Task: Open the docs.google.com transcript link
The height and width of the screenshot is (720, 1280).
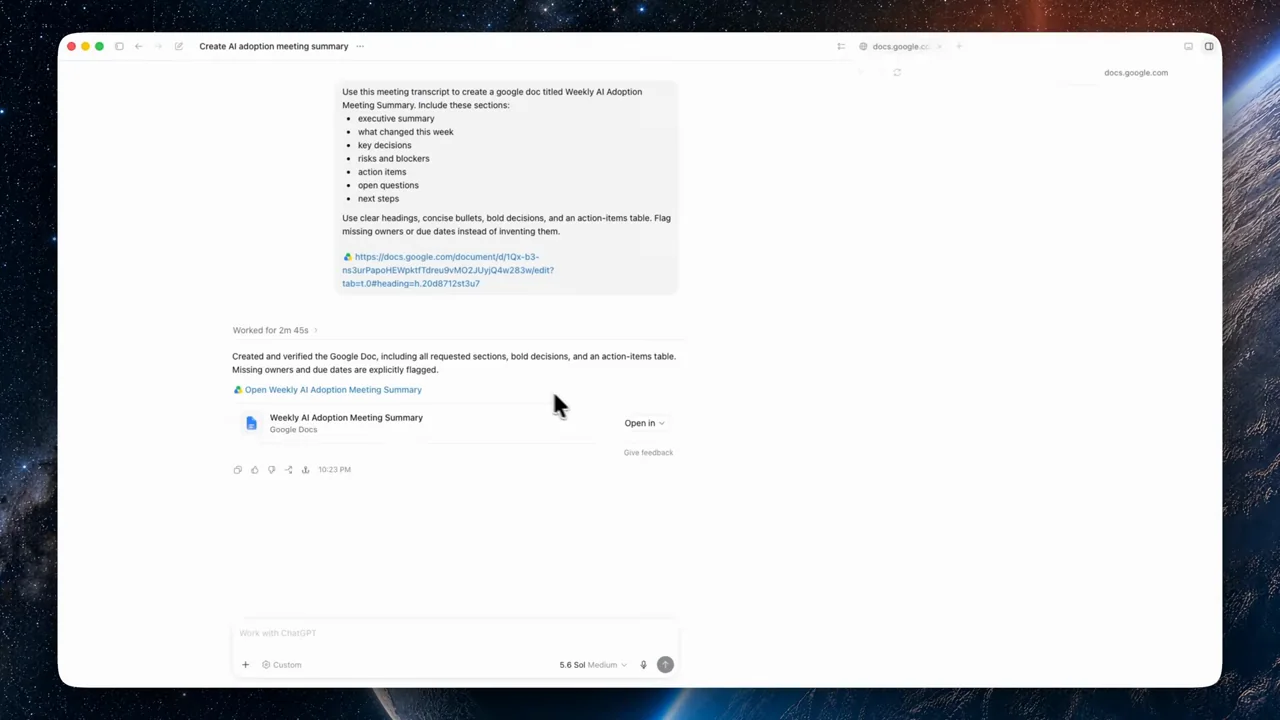Action: 448,270
